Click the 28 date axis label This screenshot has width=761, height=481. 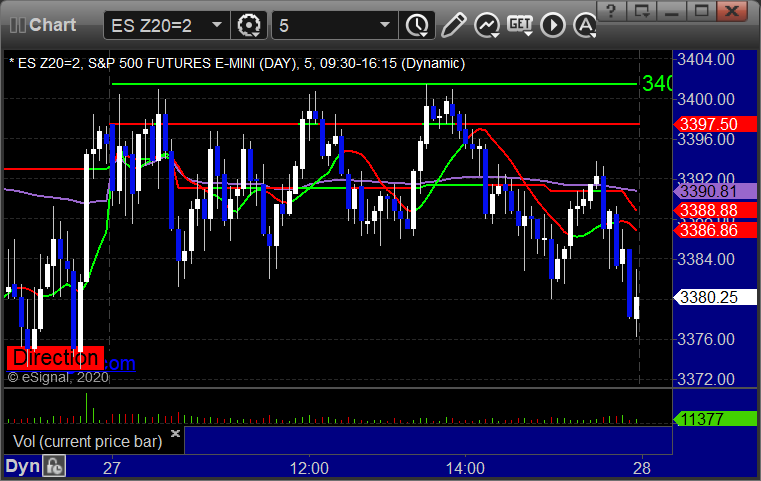click(x=642, y=468)
